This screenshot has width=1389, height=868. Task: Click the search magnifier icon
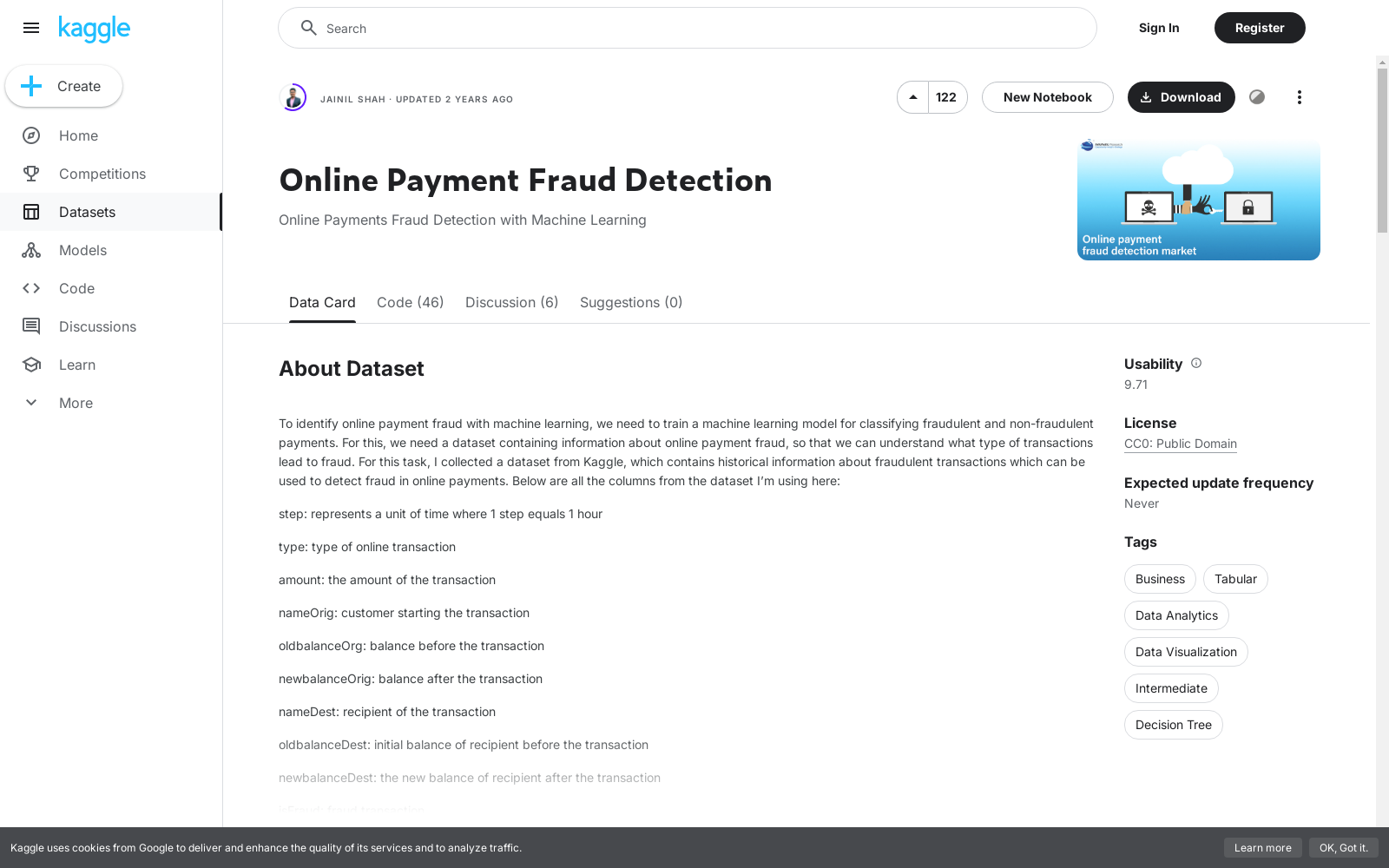(308, 28)
